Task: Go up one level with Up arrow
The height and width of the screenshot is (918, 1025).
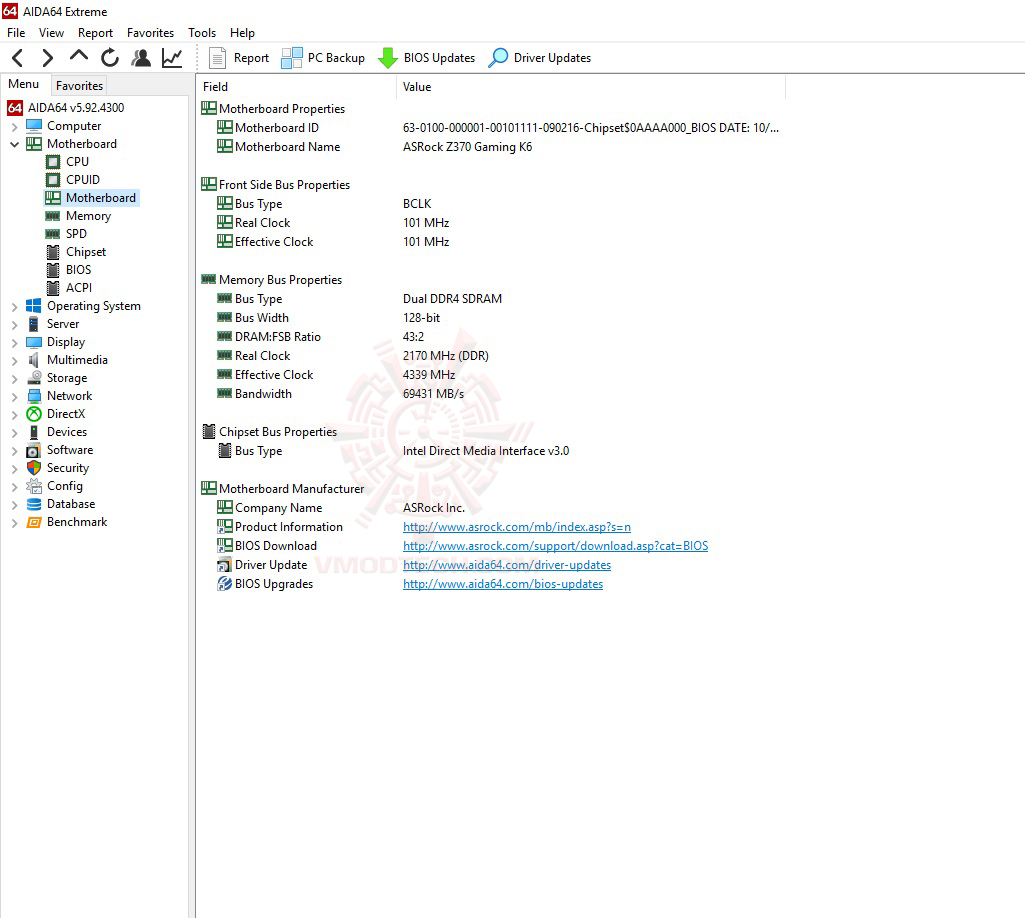Action: point(78,56)
